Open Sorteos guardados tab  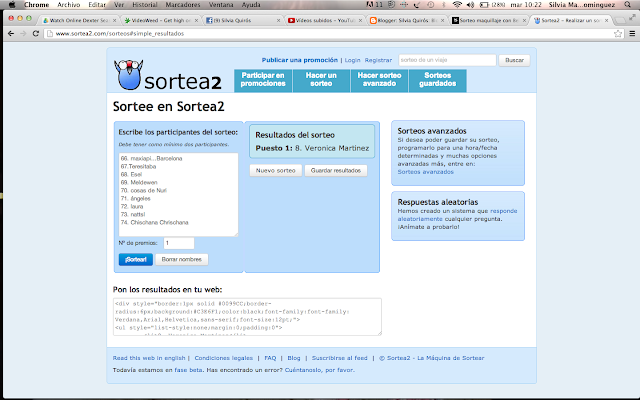click(437, 80)
